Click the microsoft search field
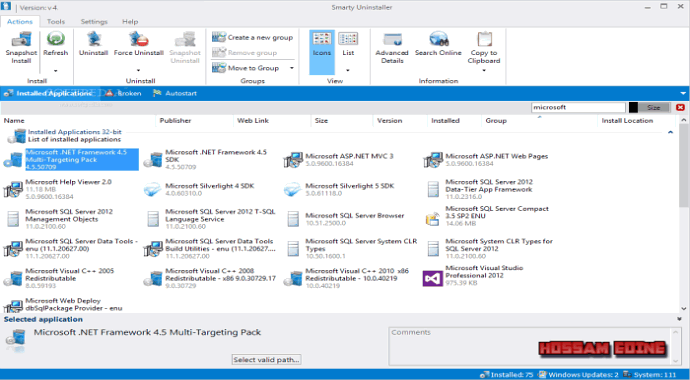Image resolution: width=690 pixels, height=380 pixels. click(578, 107)
